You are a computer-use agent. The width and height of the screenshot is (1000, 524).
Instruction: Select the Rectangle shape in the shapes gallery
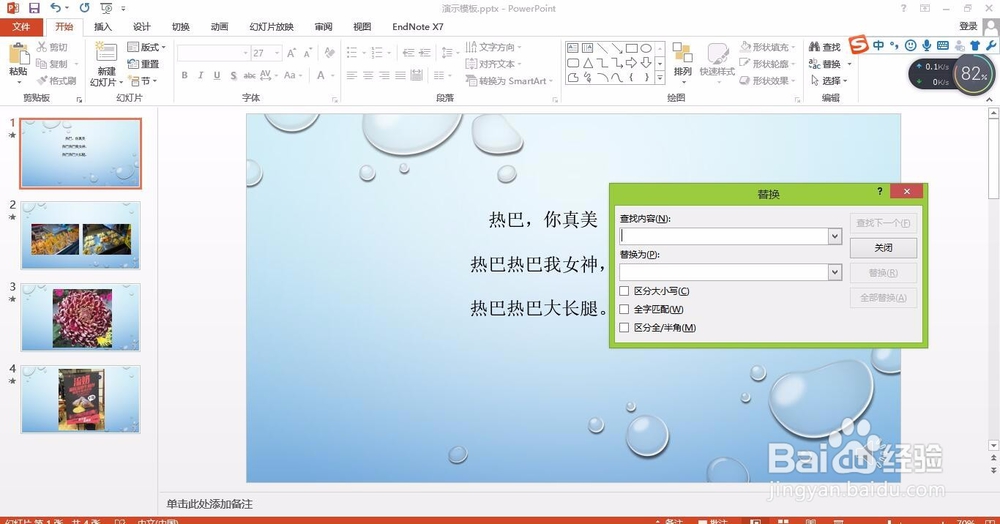click(x=631, y=48)
